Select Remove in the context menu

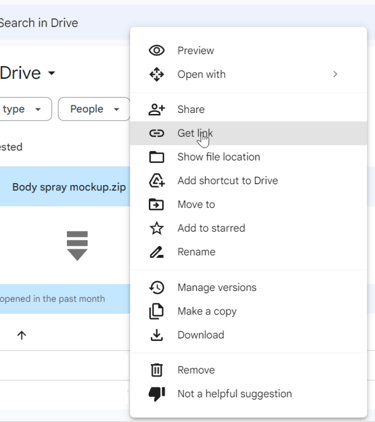248,370
